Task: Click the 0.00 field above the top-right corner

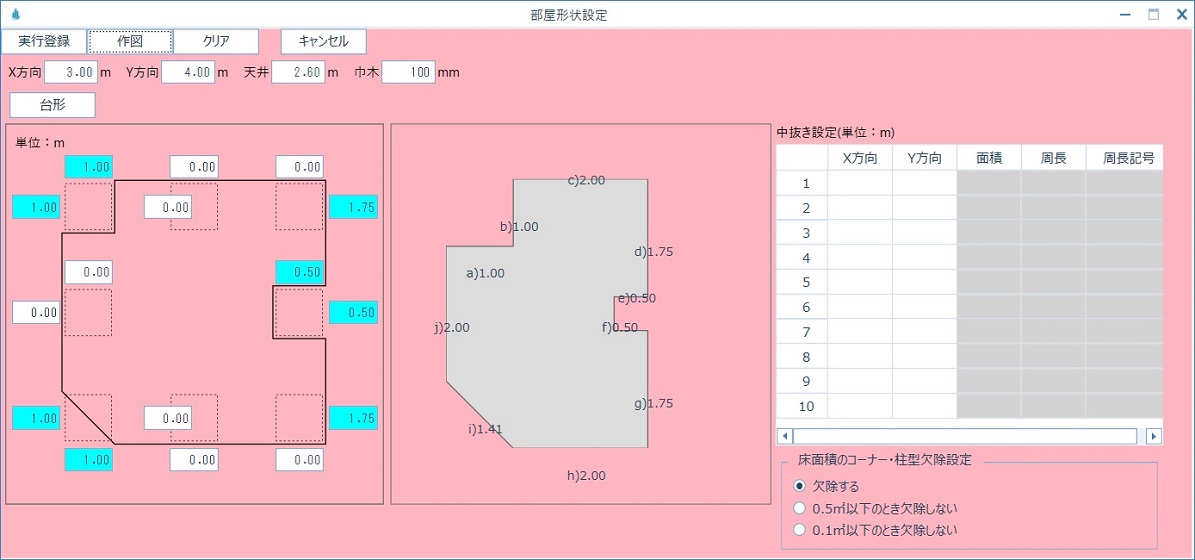Action: (300, 166)
